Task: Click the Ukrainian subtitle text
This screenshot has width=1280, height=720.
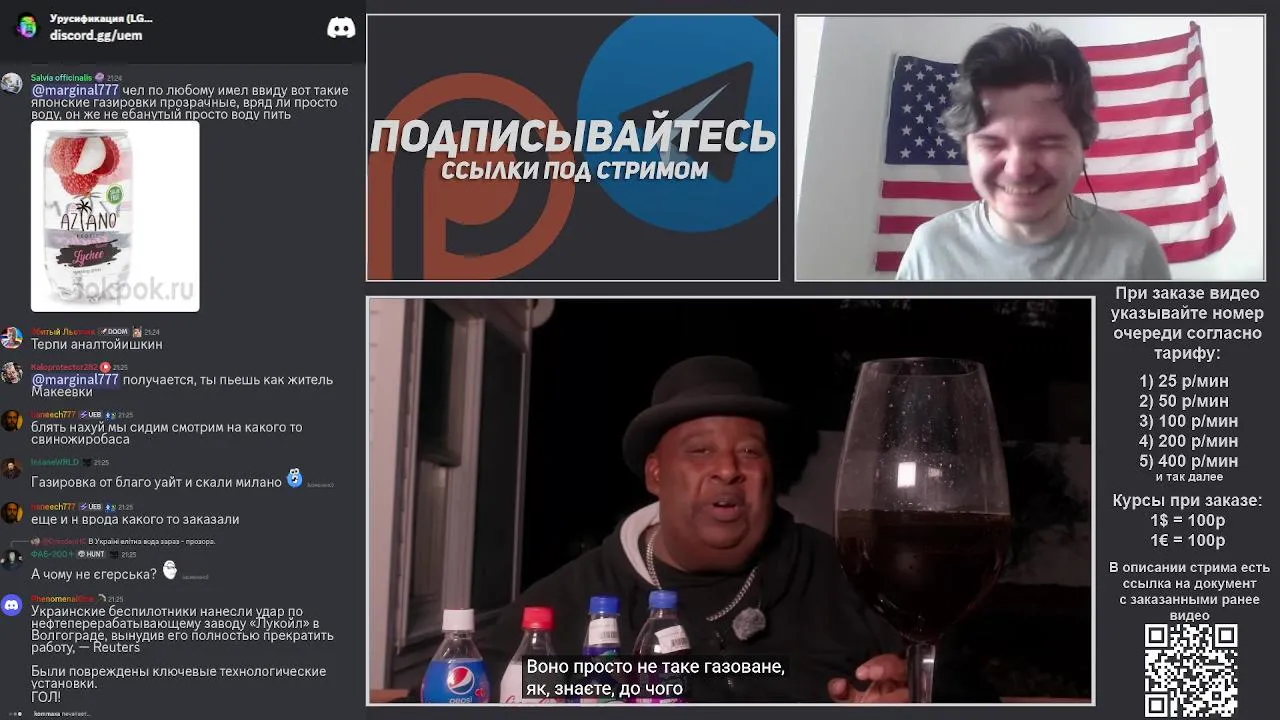Action: 655,677
